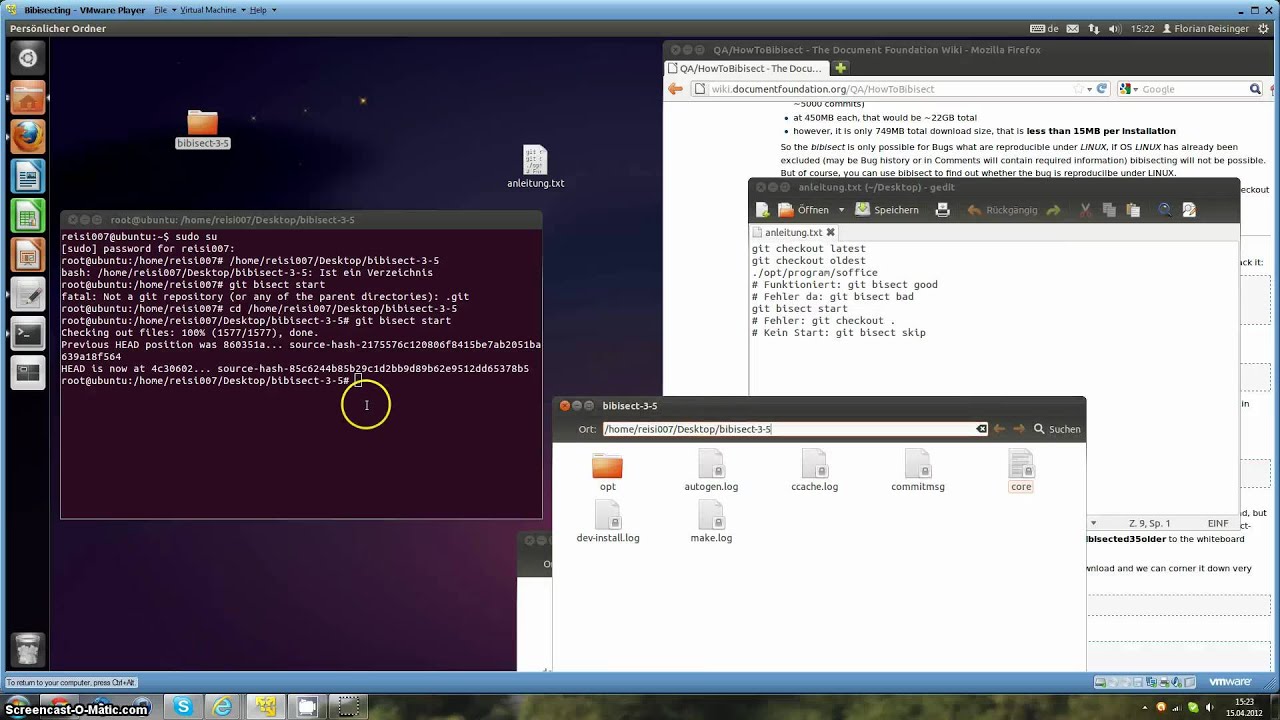Open VMware Player Help menu

[262, 10]
